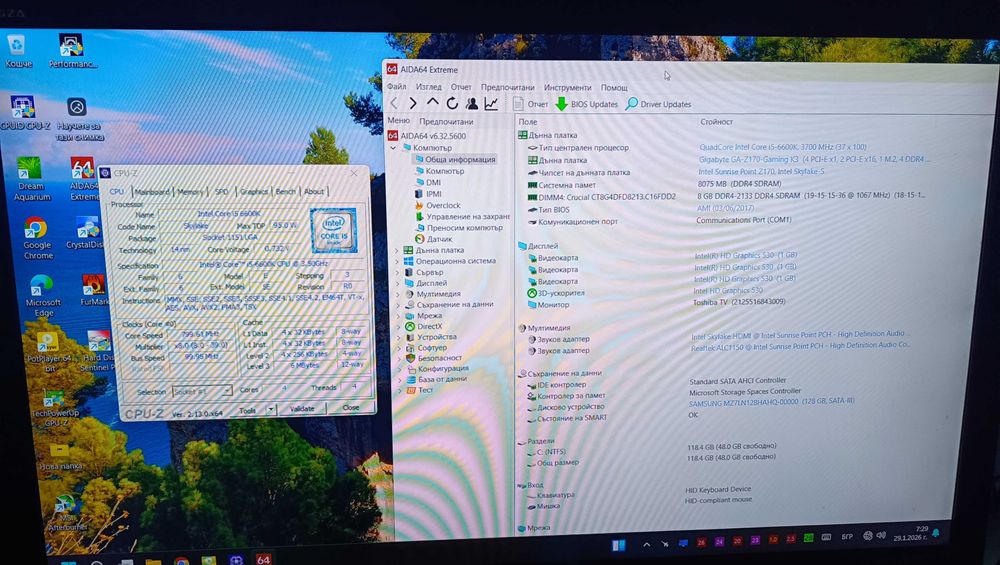Launch Dream Aquarium desktop shortcut
The height and width of the screenshot is (565, 1000).
click(30, 179)
